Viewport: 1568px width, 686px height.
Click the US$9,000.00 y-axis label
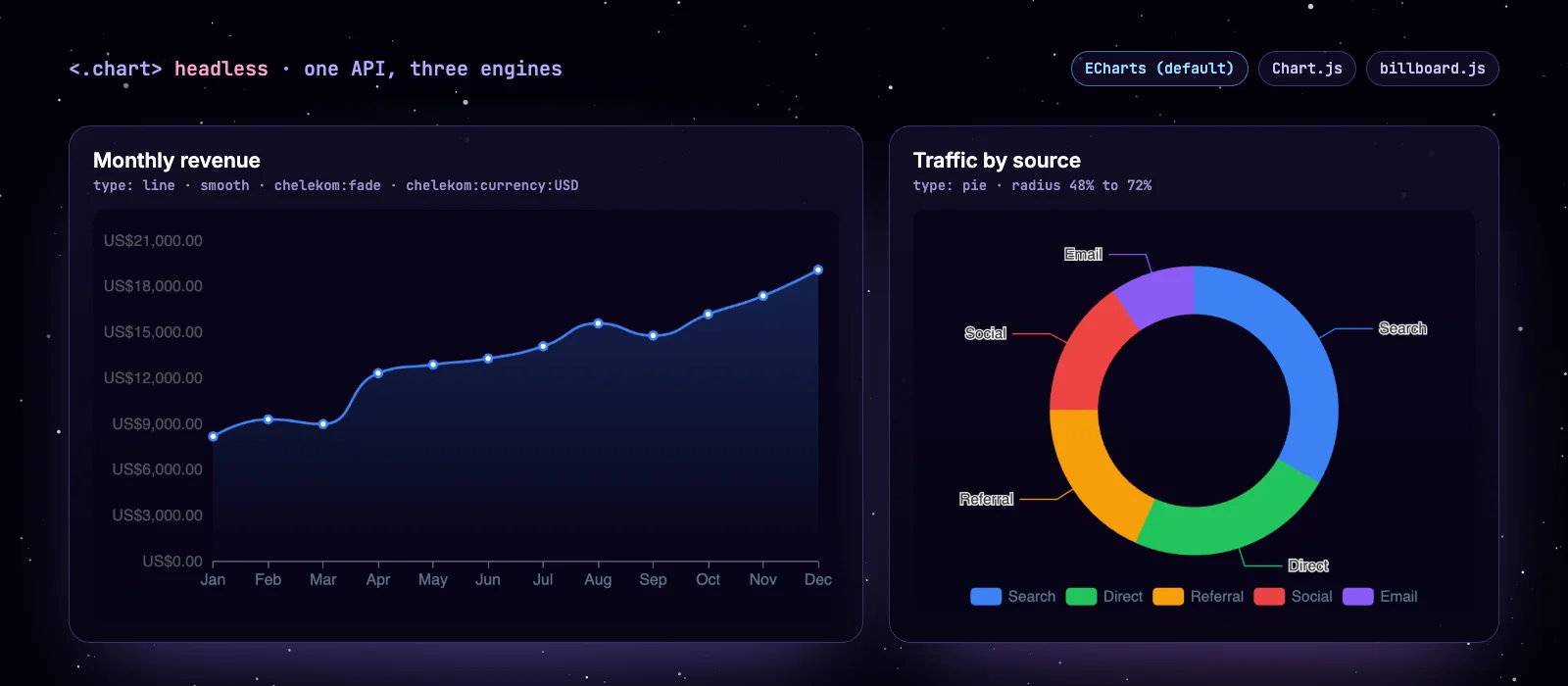click(158, 424)
